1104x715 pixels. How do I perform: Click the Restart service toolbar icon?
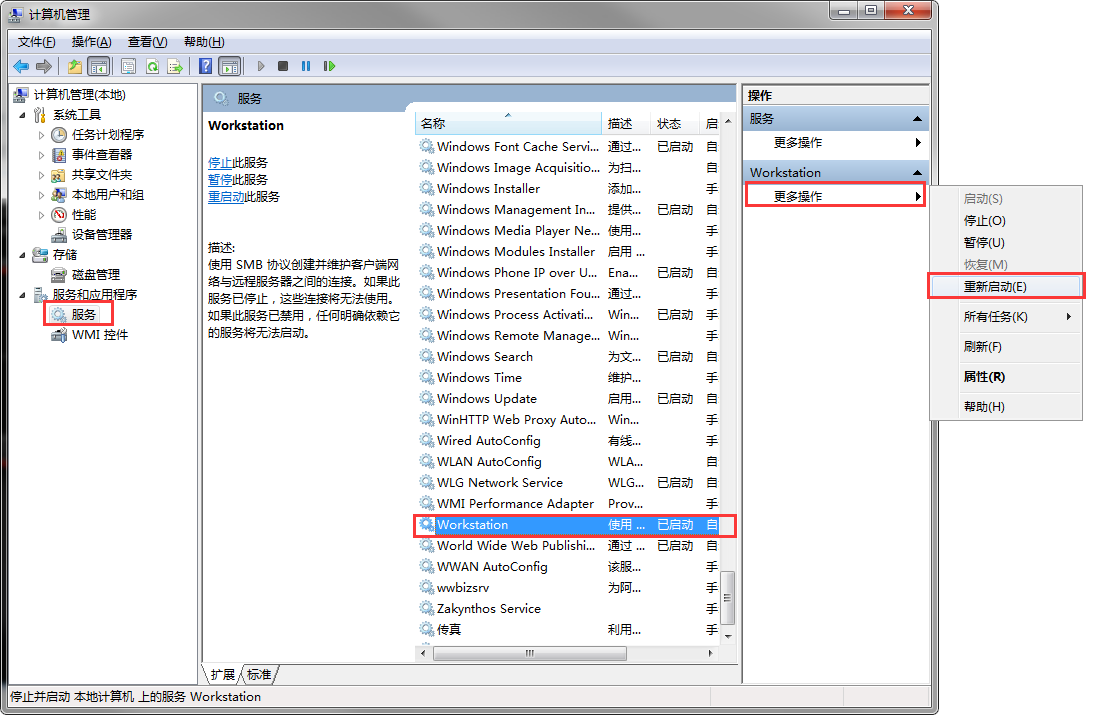coord(329,66)
